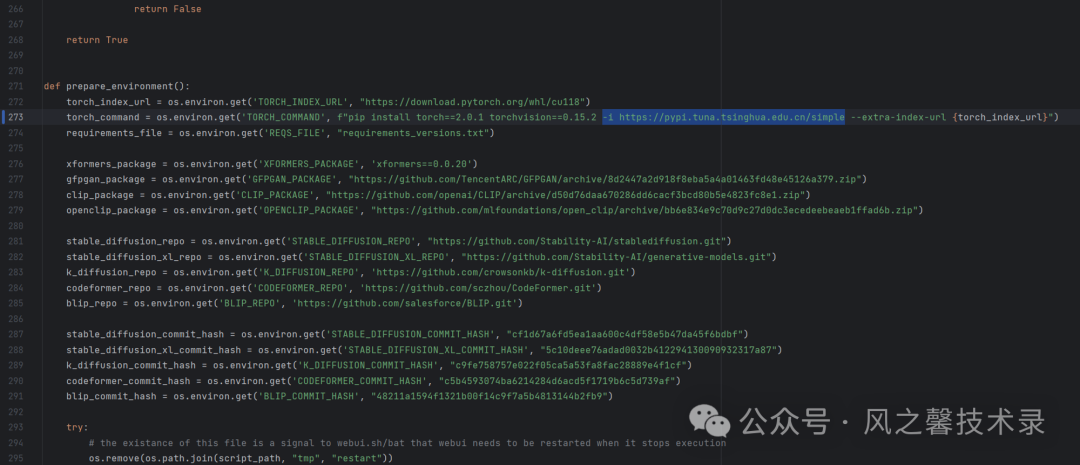Viewport: 1080px width, 465px height.
Task: Click the 'try:' keyword on line 293
Action: point(77,427)
